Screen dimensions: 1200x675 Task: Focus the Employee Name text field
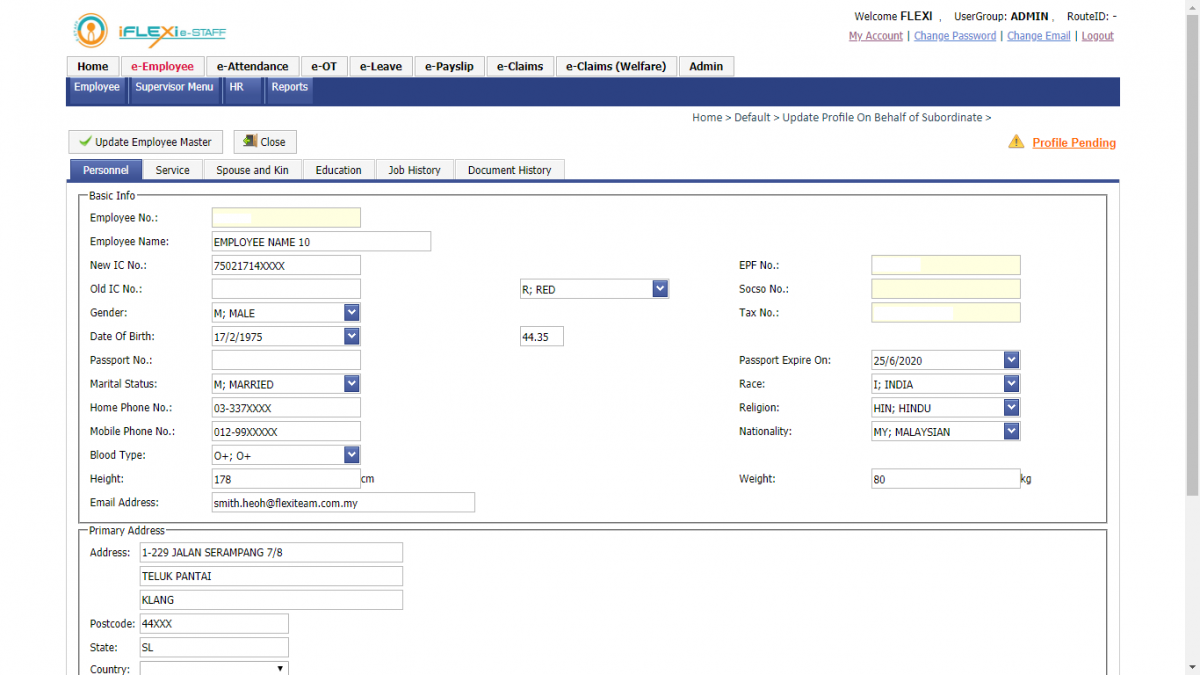point(321,242)
